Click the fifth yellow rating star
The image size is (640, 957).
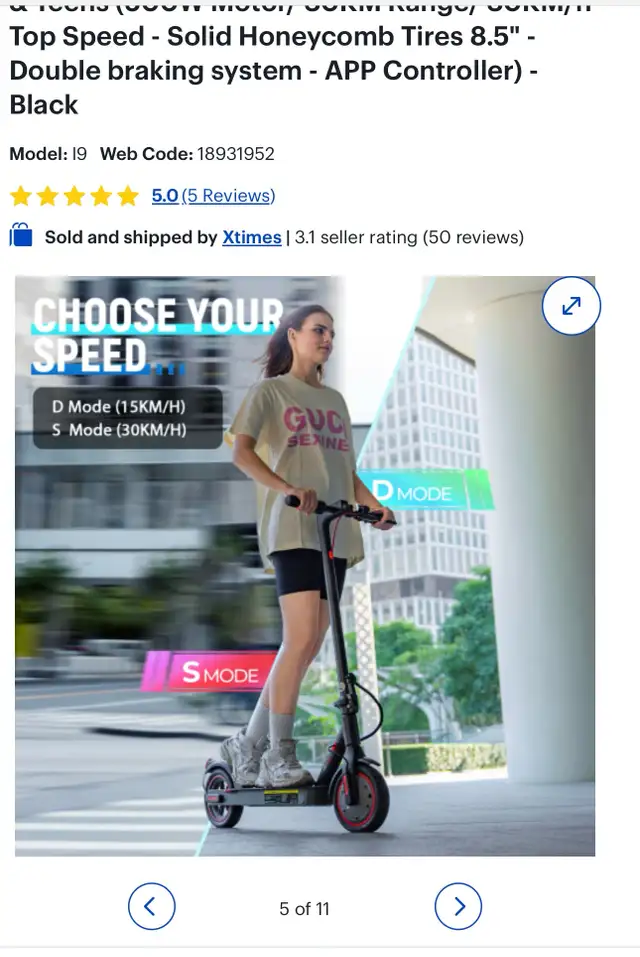click(128, 197)
